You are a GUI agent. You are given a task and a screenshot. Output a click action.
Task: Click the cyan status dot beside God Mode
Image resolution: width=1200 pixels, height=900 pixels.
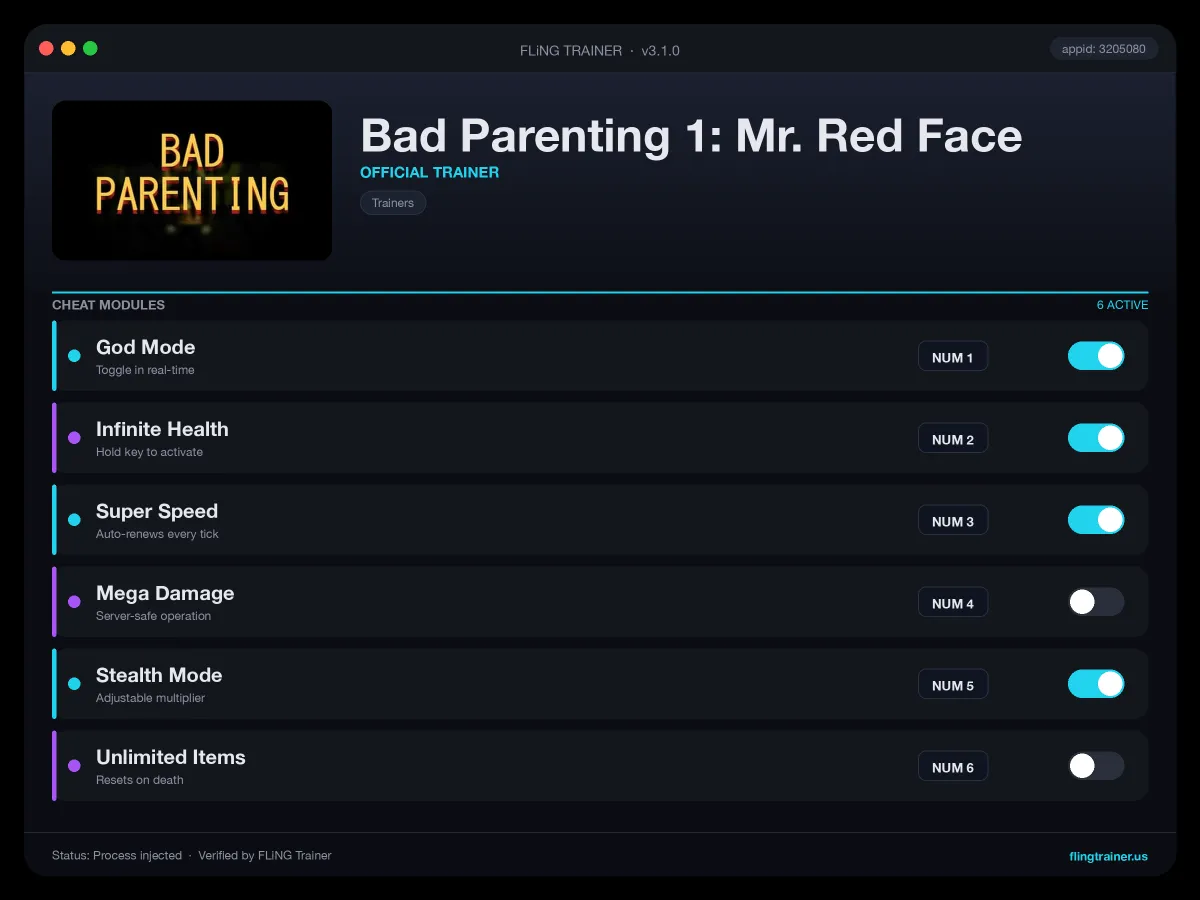click(74, 356)
